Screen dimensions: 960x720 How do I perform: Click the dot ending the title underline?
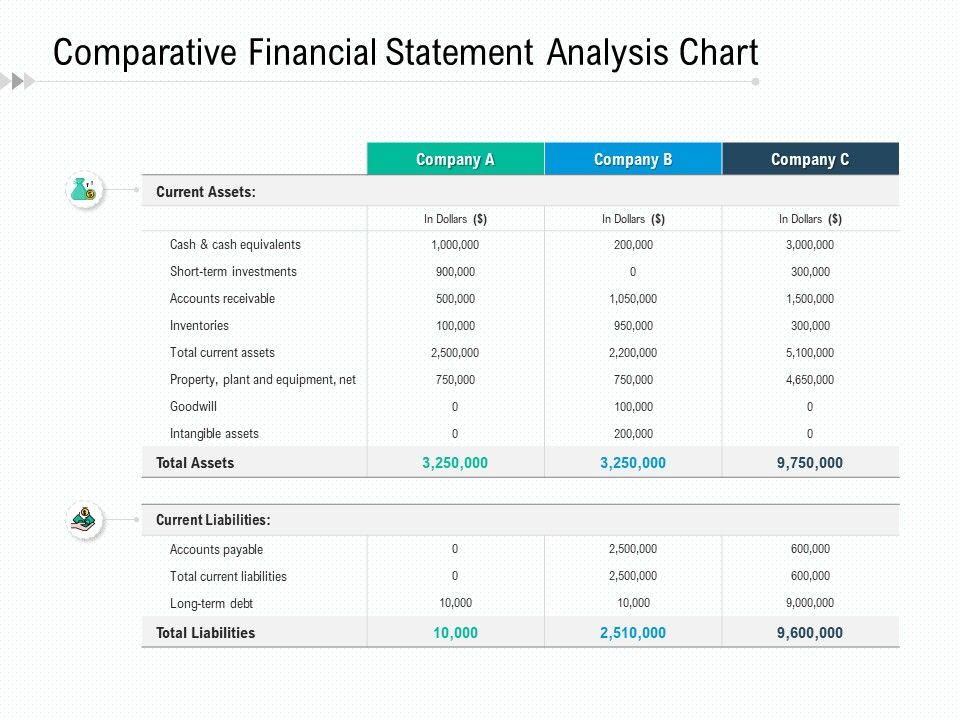(x=755, y=82)
